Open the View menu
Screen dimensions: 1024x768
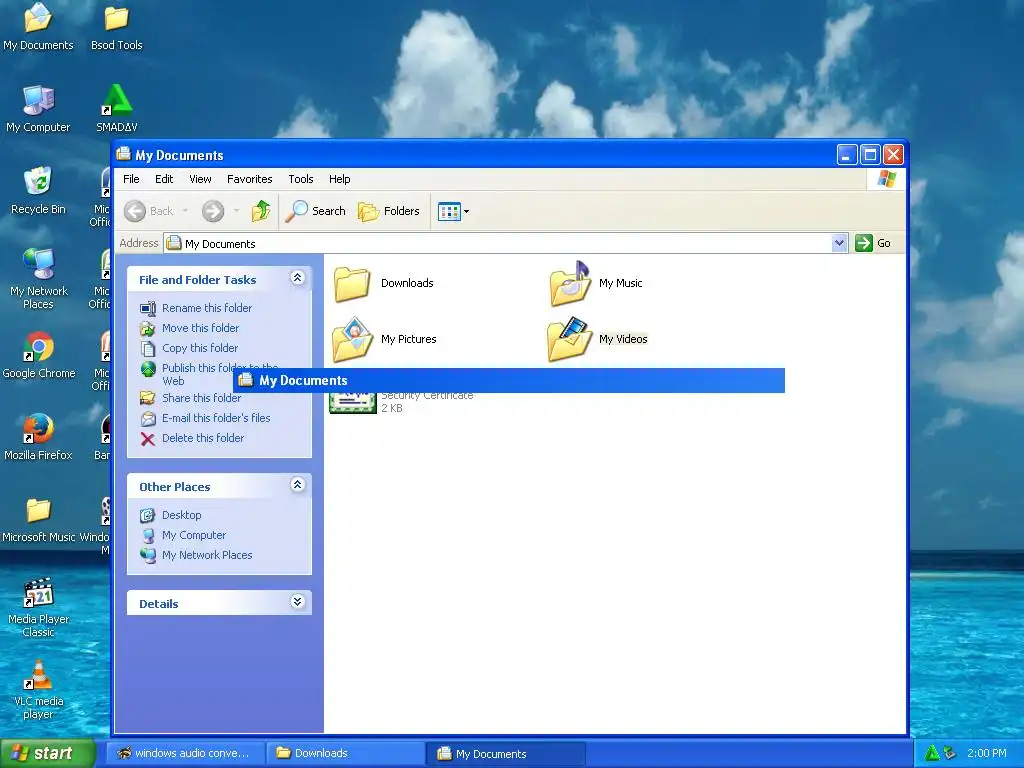(200, 179)
